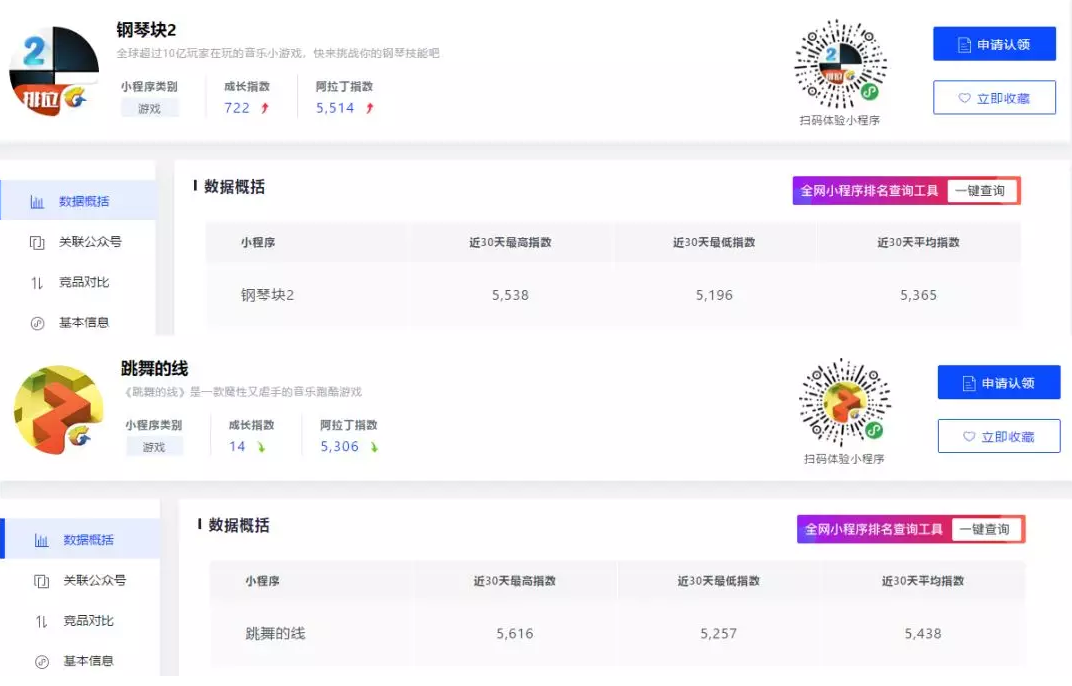Click the 关联公众号 icon in 钢琴块2 sidebar
Screen dimensions: 1072x686
pos(37,242)
